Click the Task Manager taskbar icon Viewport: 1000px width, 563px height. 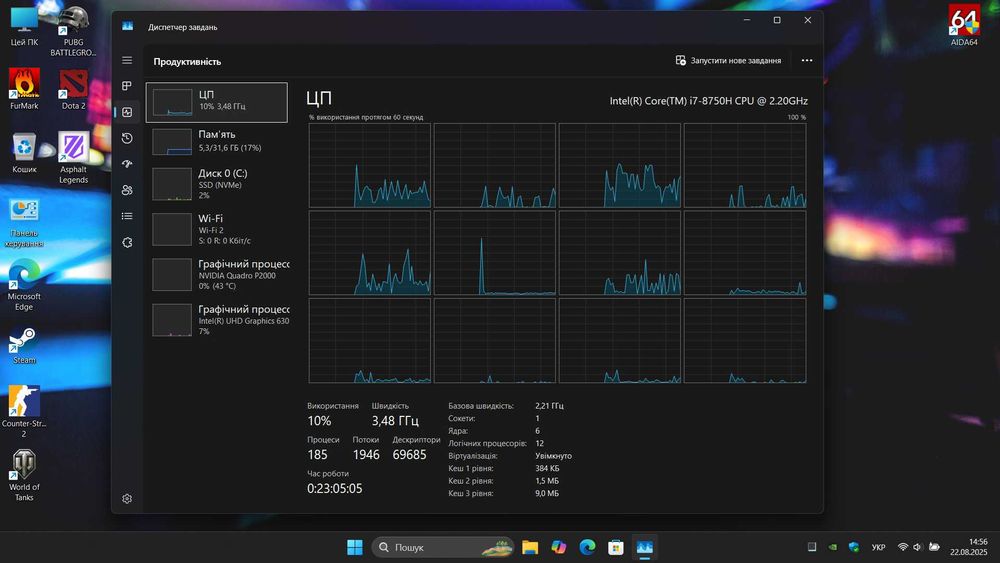pyautogui.click(x=645, y=547)
